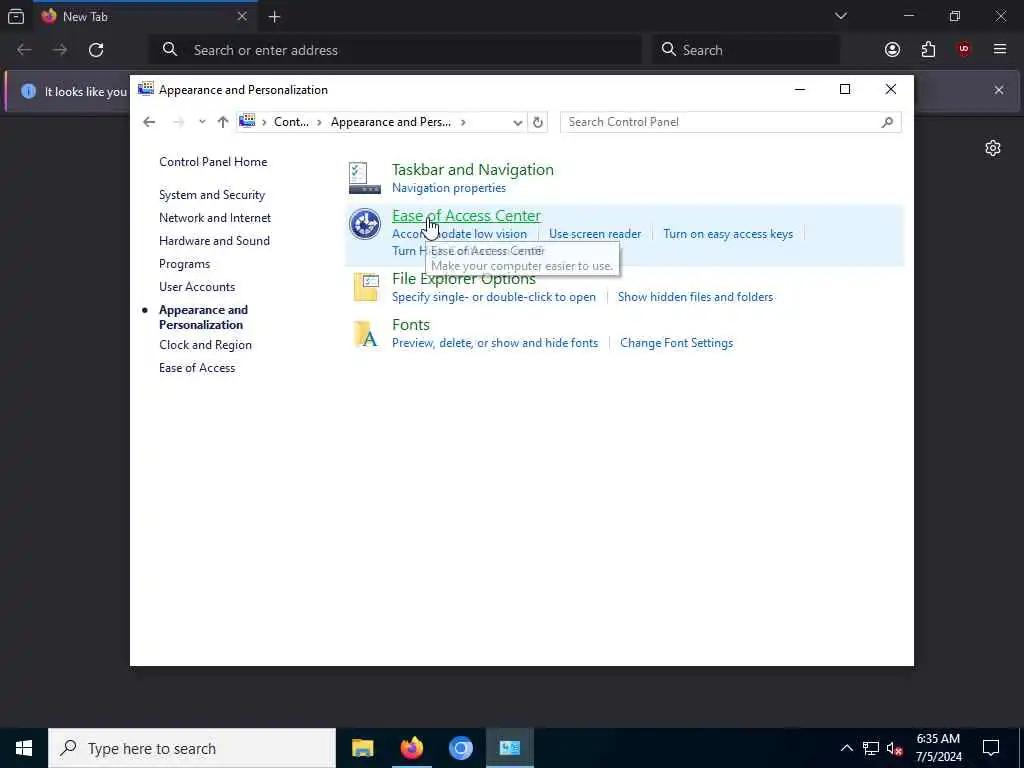Open Firefox View icon
Screen dimensions: 1024x768
[16, 17]
